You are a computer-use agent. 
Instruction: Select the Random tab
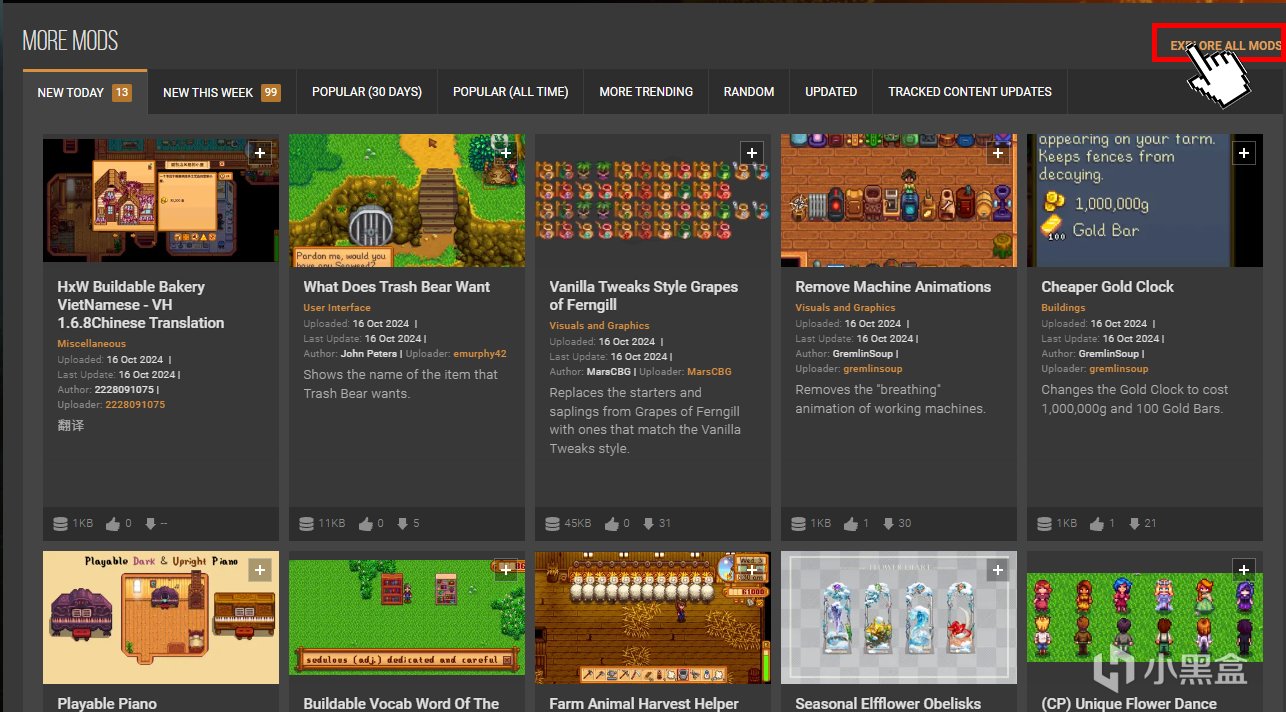click(749, 92)
